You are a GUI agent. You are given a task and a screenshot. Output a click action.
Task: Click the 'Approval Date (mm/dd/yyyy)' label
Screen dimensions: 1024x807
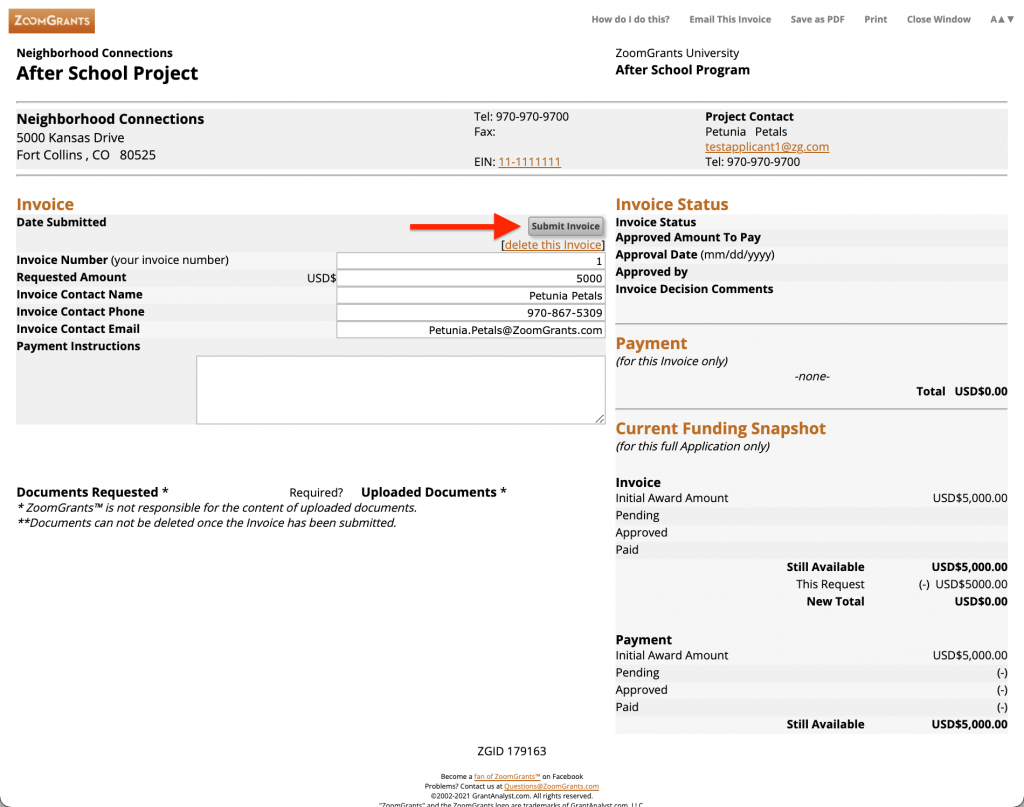click(695, 255)
